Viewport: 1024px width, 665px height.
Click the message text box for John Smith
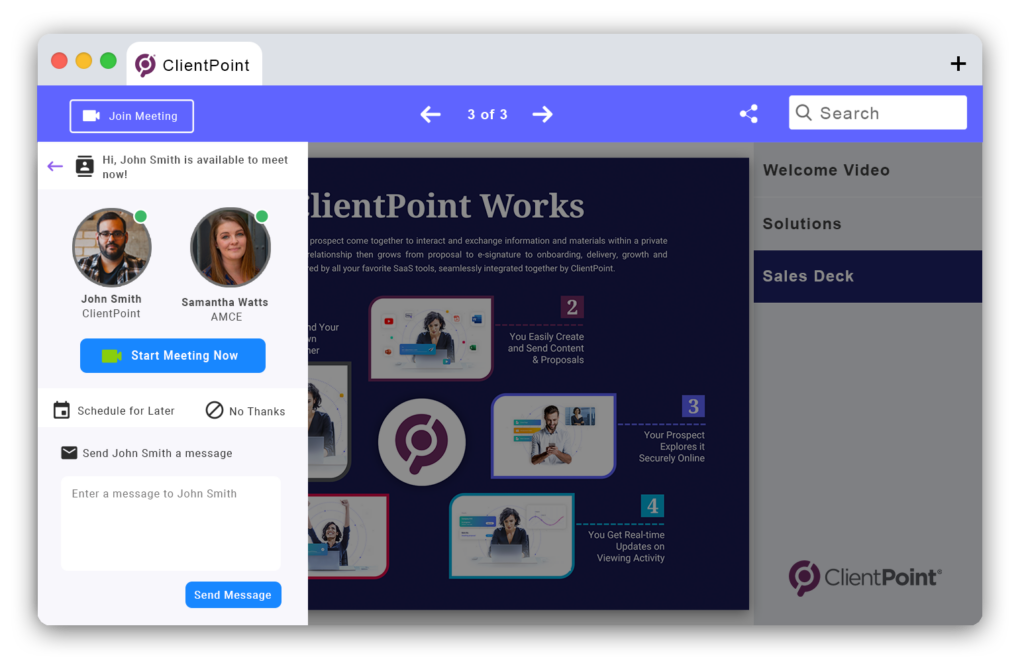170,523
